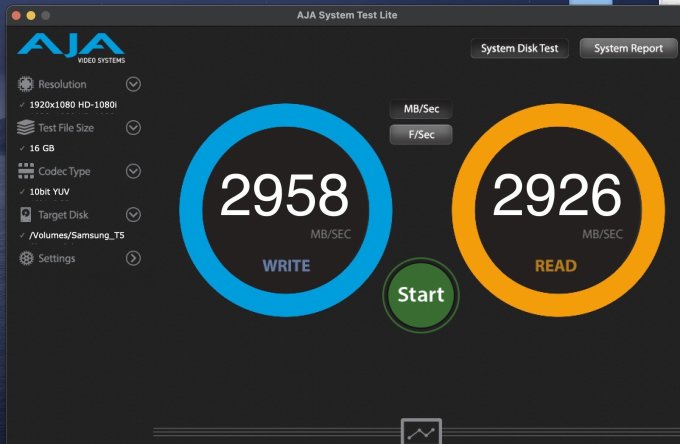This screenshot has width=680, height=444.
Task: Open the System Disk Test tab
Action: pyautogui.click(x=520, y=48)
